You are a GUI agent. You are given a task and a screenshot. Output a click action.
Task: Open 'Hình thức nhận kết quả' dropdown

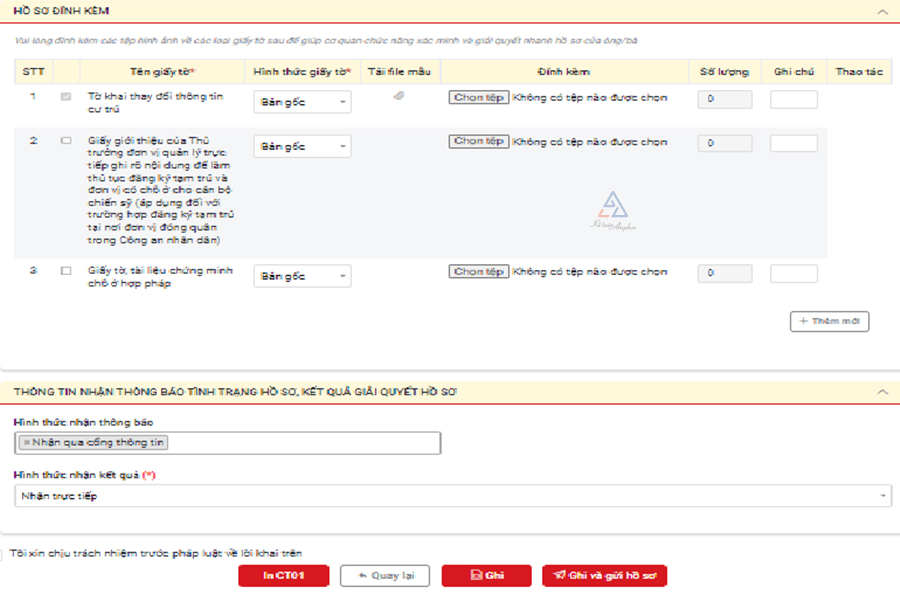[452, 496]
